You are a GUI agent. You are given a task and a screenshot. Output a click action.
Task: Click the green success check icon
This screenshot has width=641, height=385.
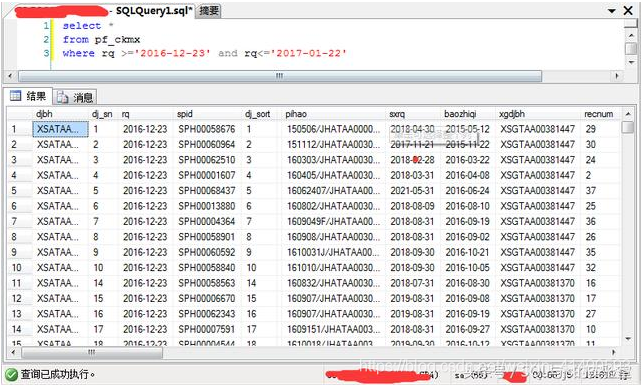click(x=11, y=374)
